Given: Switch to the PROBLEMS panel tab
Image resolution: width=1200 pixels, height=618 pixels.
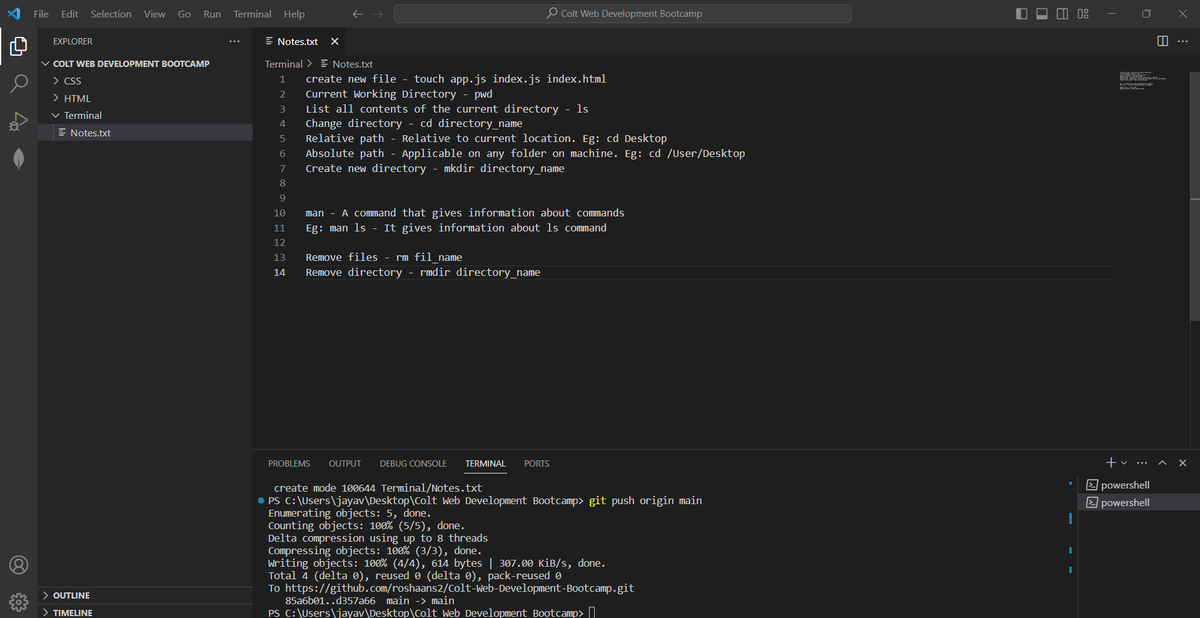Looking at the screenshot, I should [289, 464].
